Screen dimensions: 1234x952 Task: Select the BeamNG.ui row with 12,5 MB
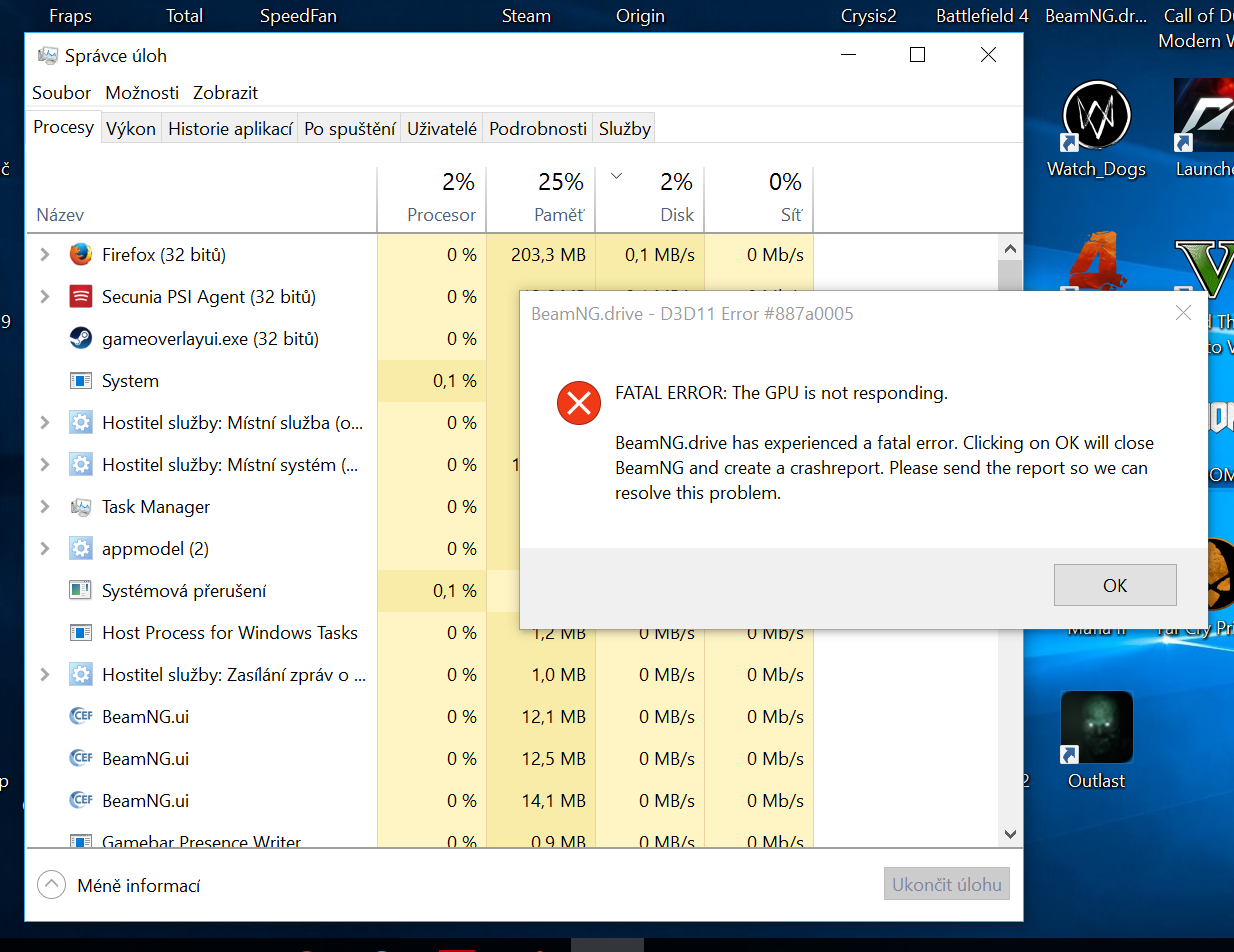click(x=420, y=759)
